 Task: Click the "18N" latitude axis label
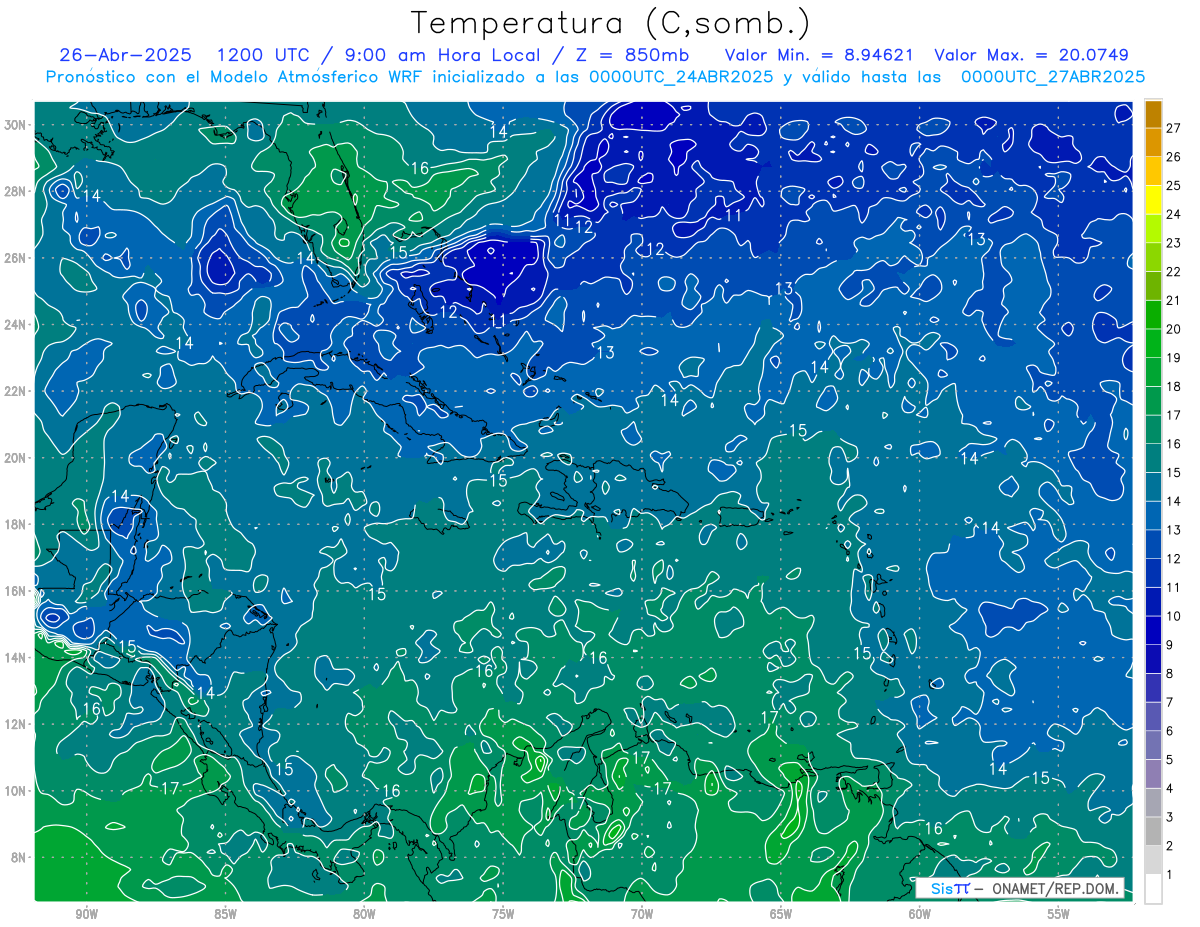(x=15, y=524)
